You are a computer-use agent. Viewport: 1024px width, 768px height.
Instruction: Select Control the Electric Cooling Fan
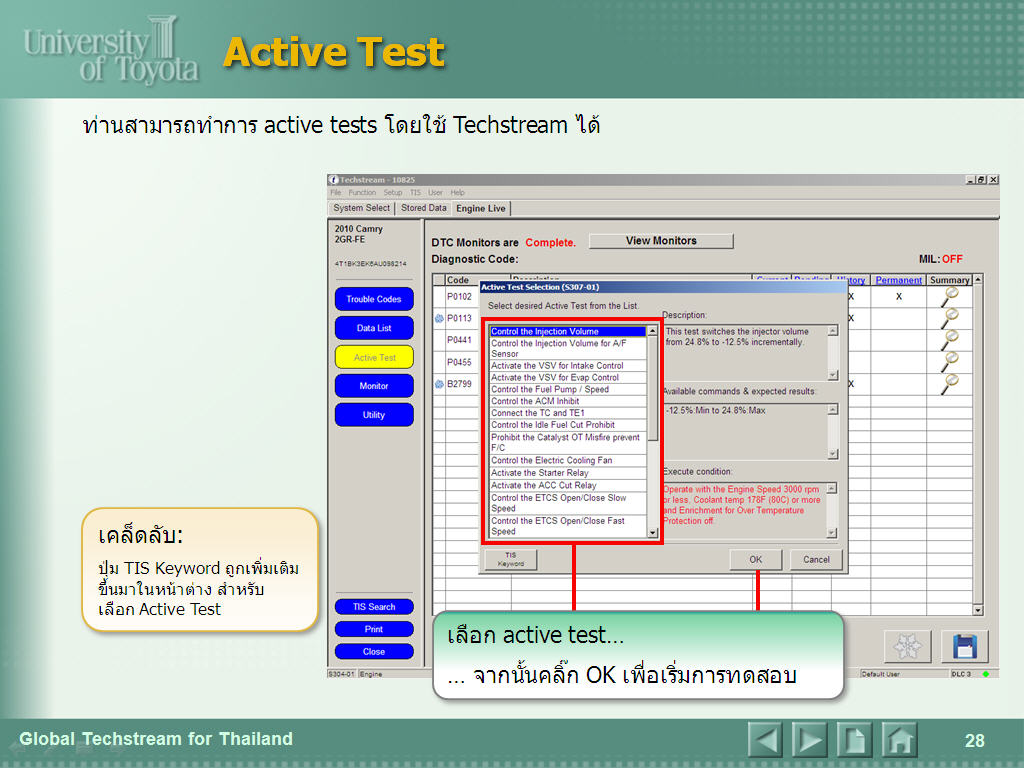568,460
